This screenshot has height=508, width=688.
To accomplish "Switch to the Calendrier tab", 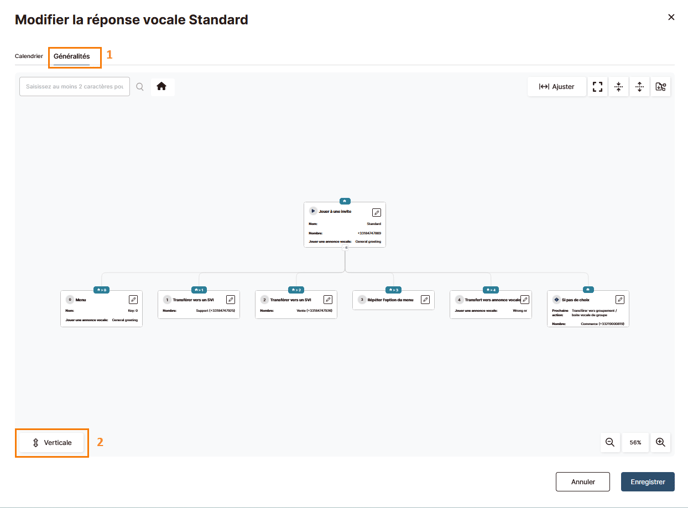I will (29, 56).
